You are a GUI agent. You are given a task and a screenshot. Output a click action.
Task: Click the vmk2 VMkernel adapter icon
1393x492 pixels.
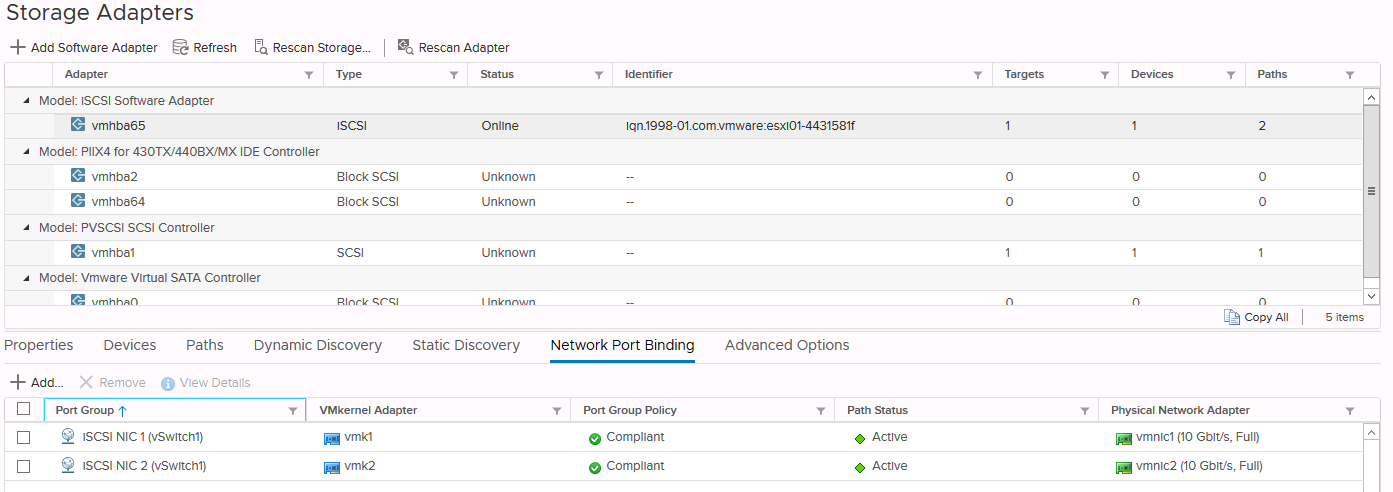point(332,467)
